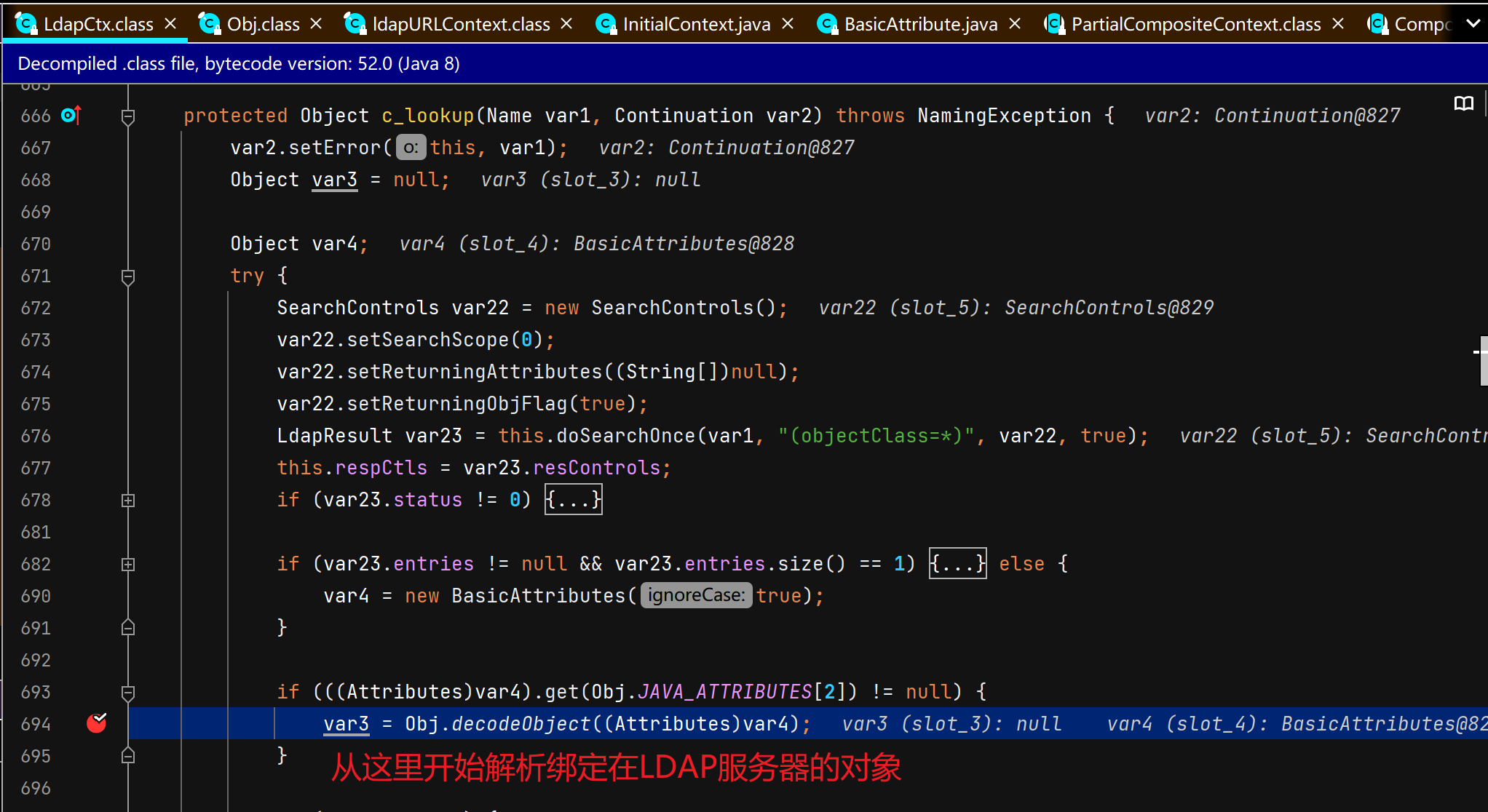Open the Reader Mode book icon
1488x812 pixels.
click(1463, 104)
